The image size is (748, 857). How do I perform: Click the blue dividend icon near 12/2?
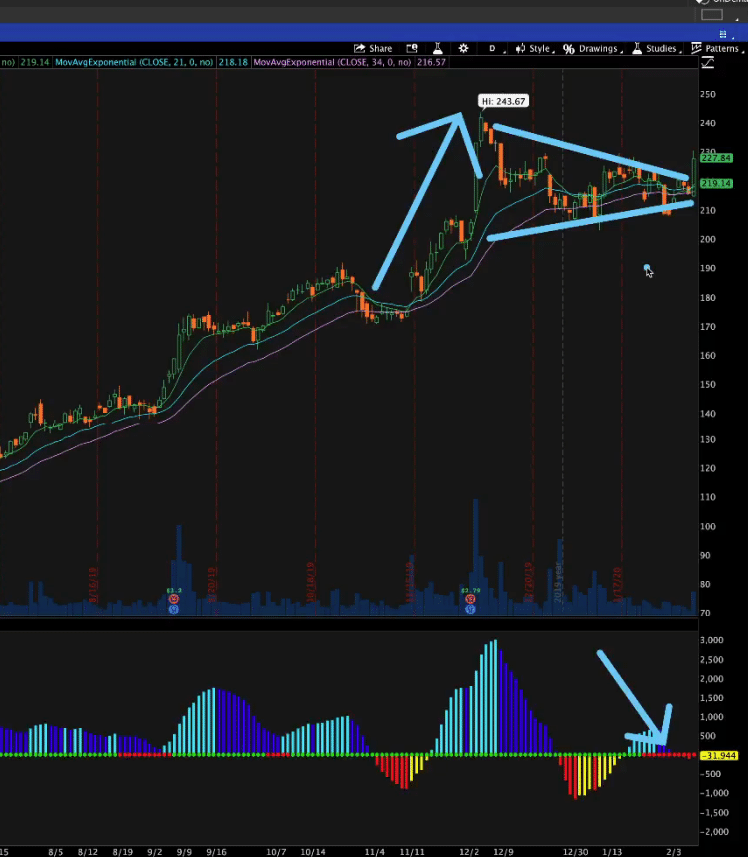point(470,609)
